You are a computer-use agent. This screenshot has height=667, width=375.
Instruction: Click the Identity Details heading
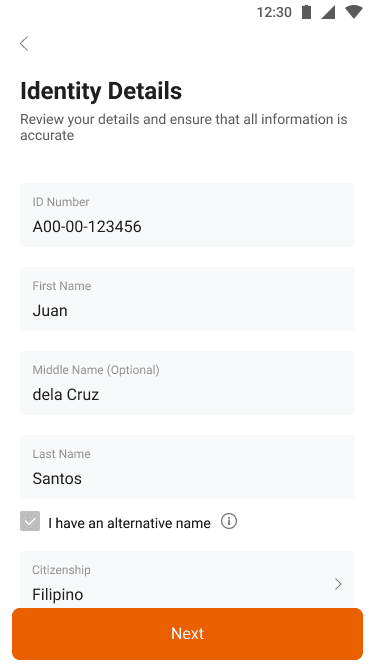click(x=101, y=91)
